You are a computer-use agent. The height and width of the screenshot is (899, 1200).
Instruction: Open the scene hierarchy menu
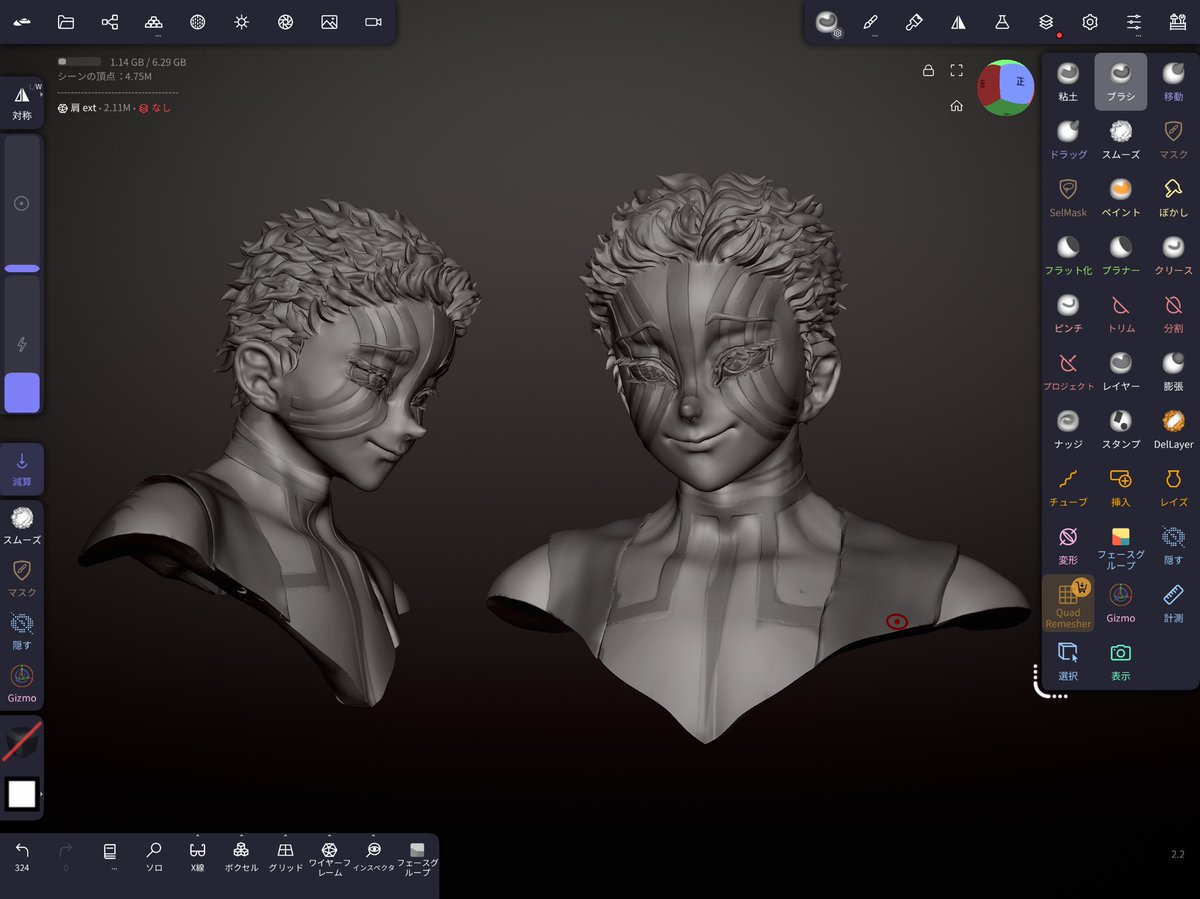[110, 22]
